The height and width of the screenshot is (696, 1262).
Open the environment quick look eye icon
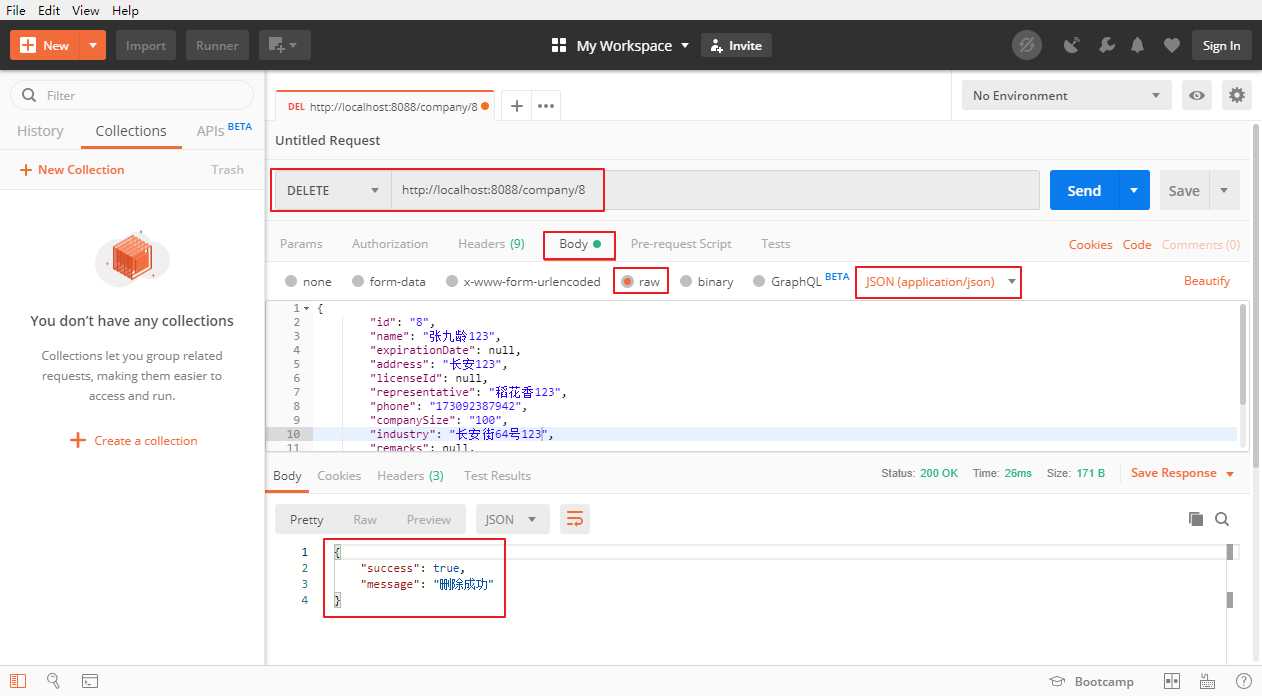tap(1197, 96)
